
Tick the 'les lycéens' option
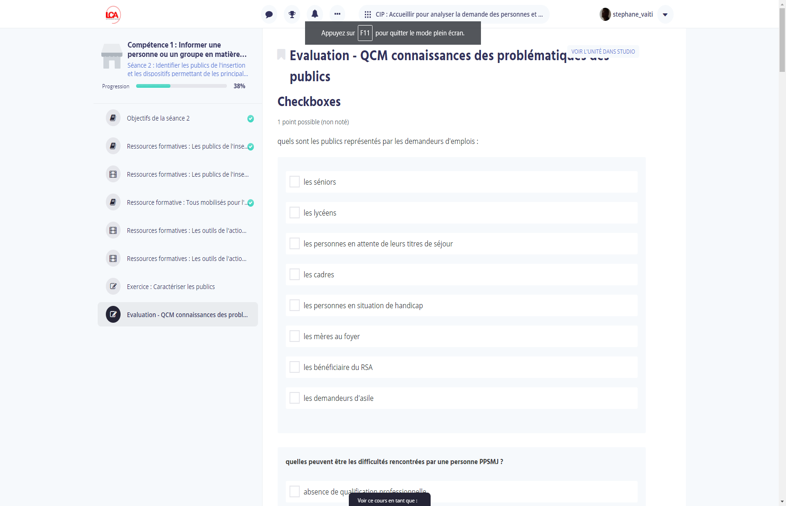pos(295,213)
